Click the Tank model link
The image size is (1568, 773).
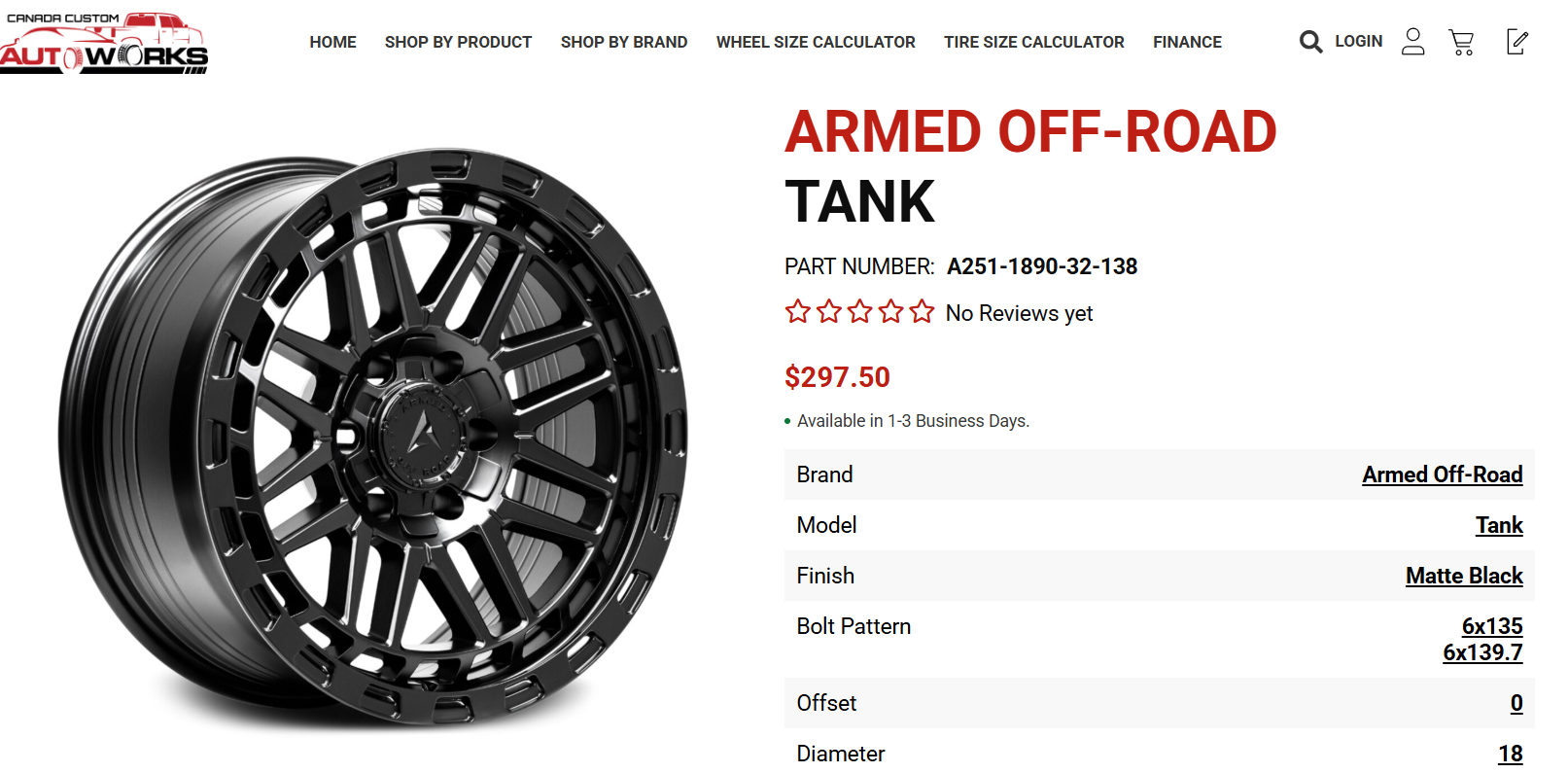coord(1498,525)
